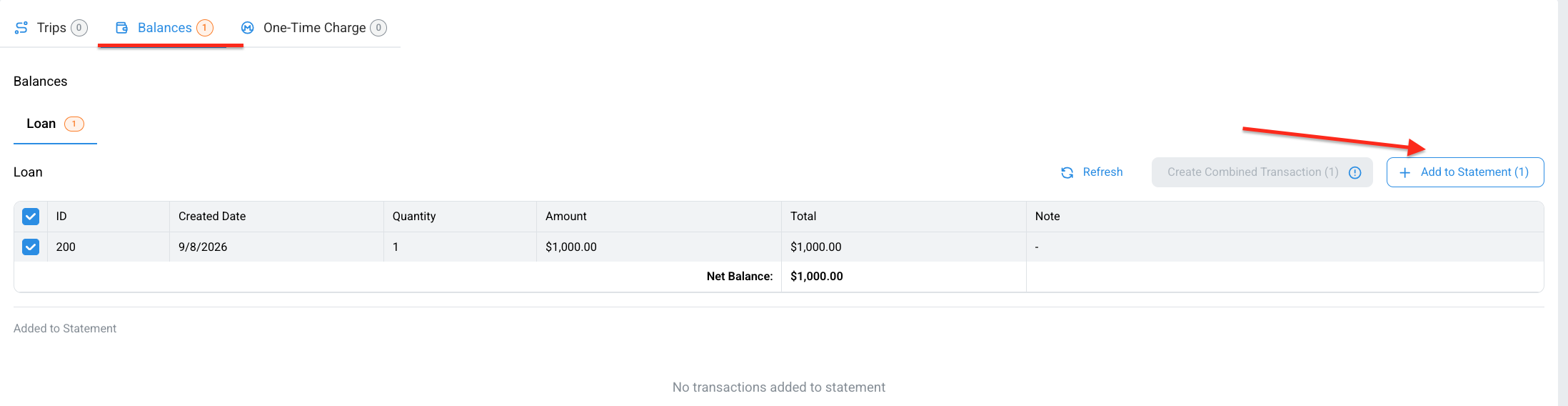1568x406 pixels.
Task: Toggle the select-all checkbox in table header
Action: point(31,216)
